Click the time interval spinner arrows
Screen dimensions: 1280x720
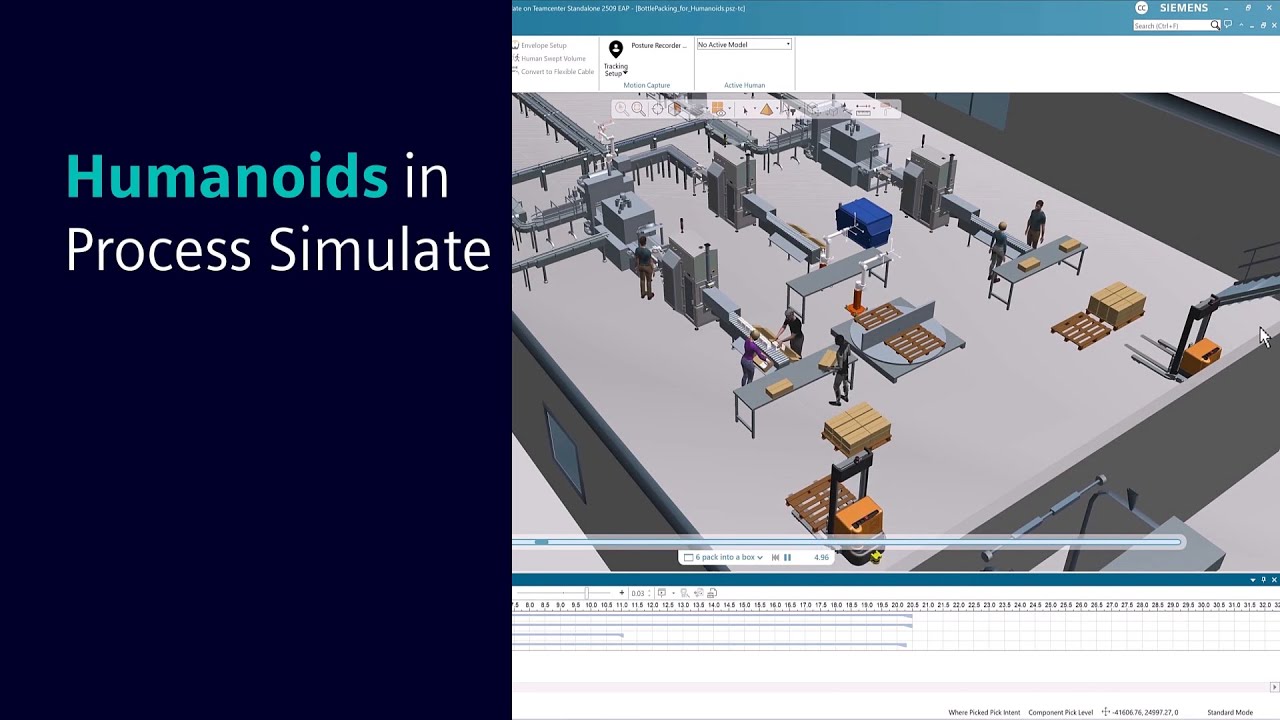tap(649, 593)
